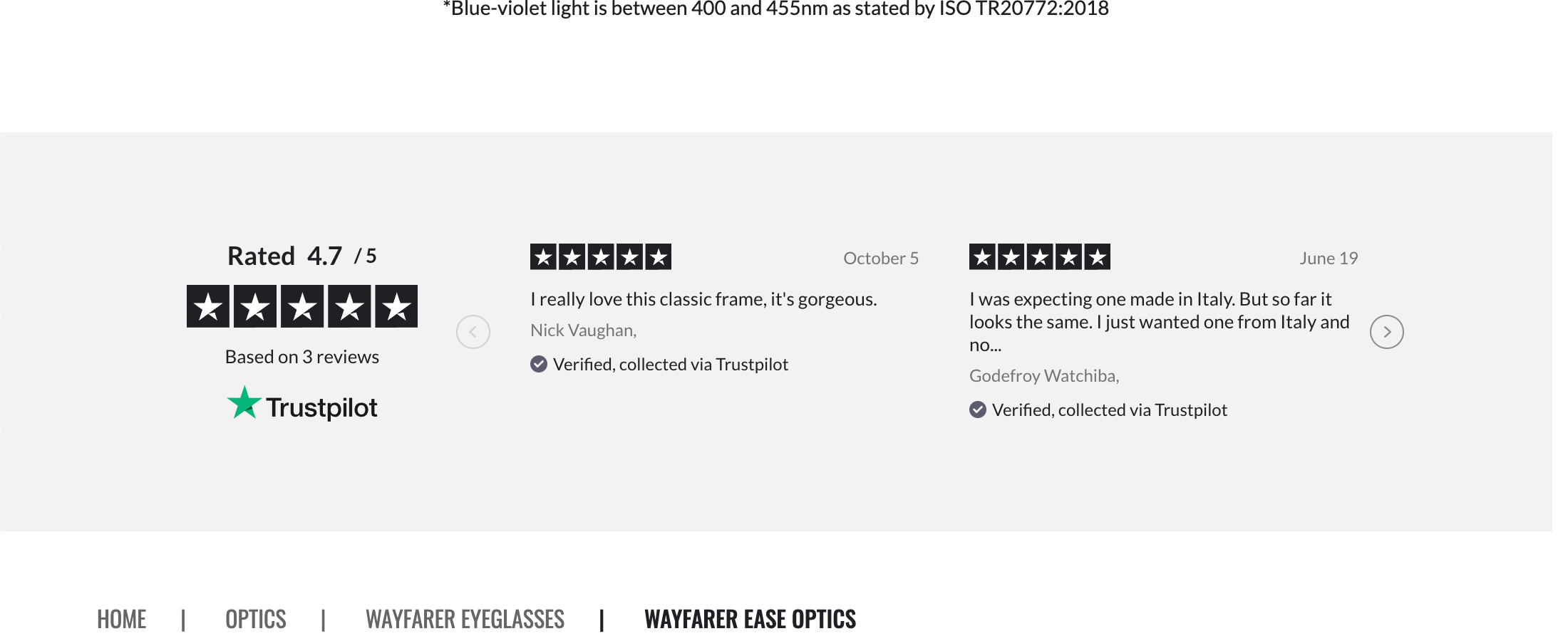Image resolution: width=1568 pixels, height=641 pixels.
Task: Click the five-star rating above Nick Vaughan's review
Action: [600, 256]
